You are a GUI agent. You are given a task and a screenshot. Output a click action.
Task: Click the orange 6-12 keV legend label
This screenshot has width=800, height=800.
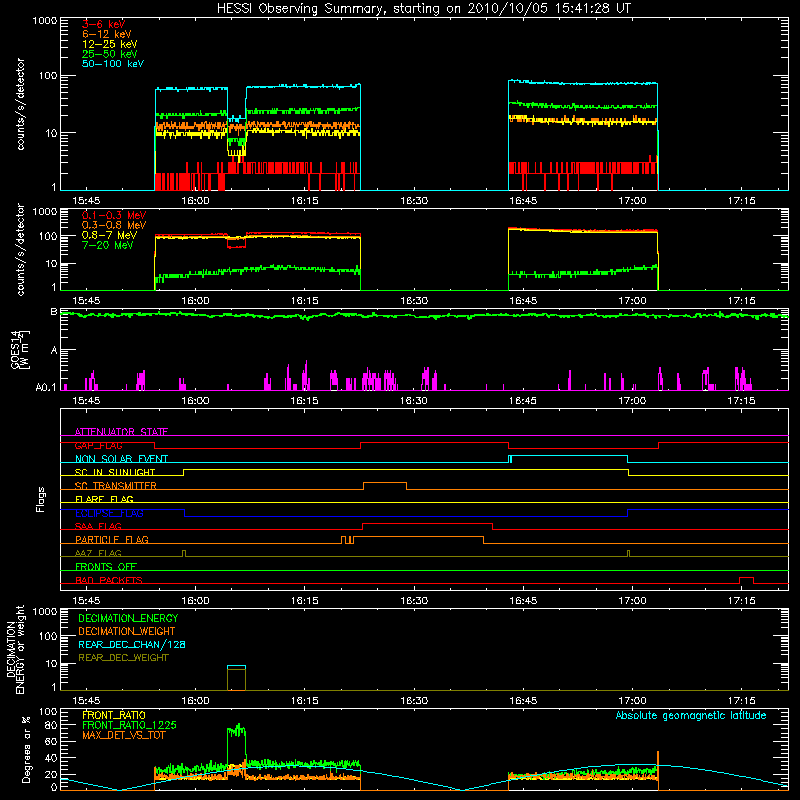(107, 34)
